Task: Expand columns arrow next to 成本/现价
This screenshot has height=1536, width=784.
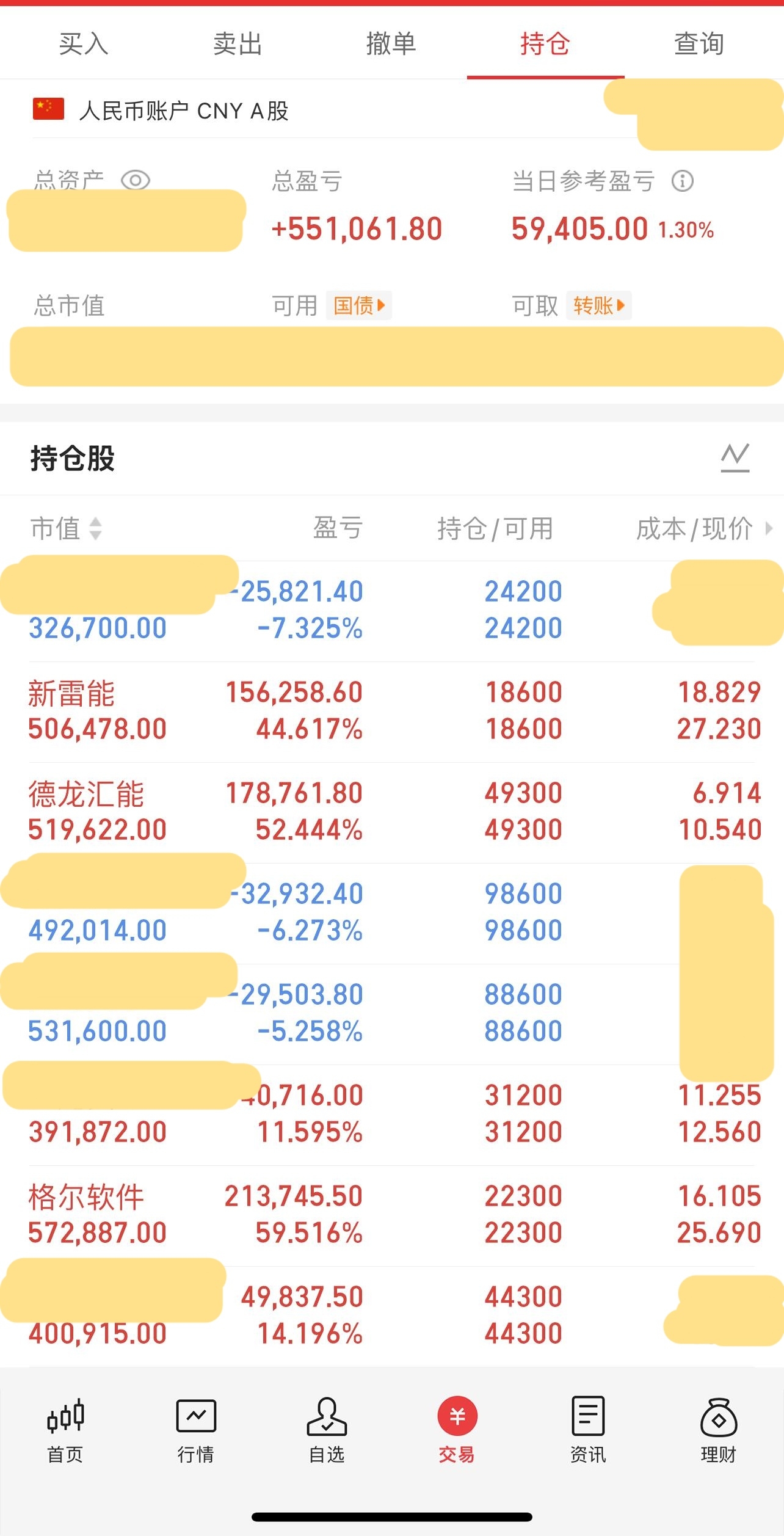Action: [769, 529]
